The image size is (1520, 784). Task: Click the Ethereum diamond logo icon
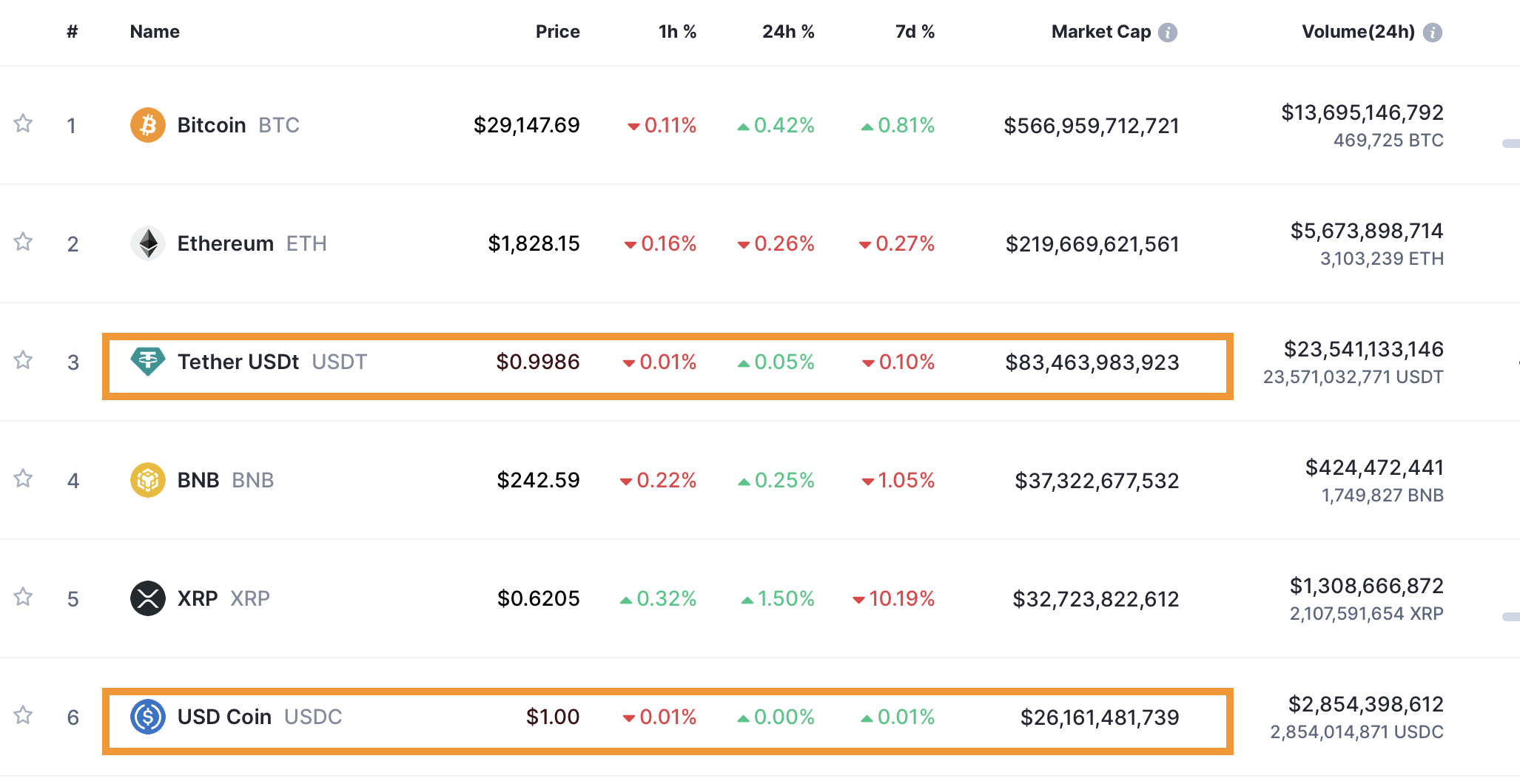148,243
